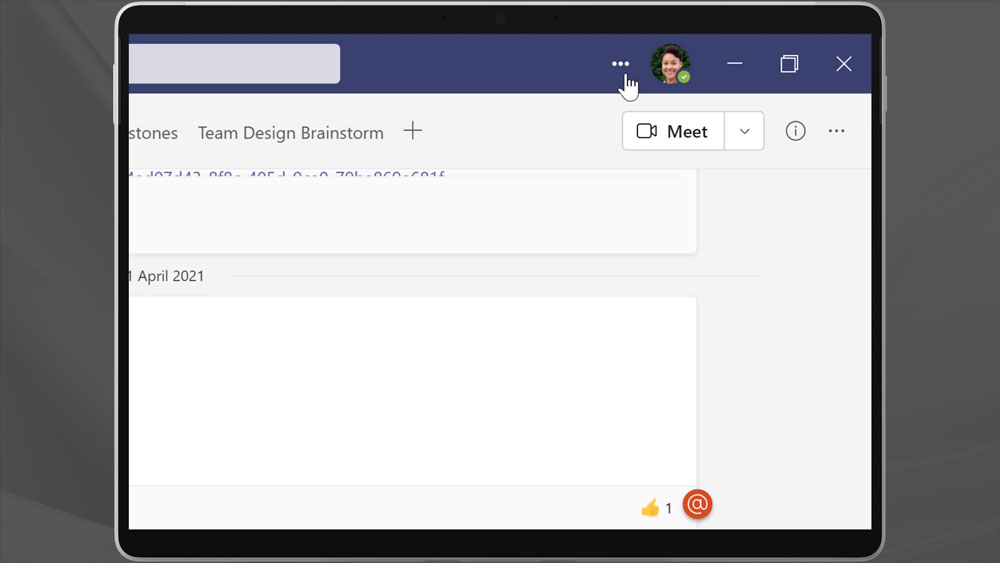This screenshot has width=1000, height=563.
Task: Select the partially visible Milestones tab
Action: click(x=153, y=133)
